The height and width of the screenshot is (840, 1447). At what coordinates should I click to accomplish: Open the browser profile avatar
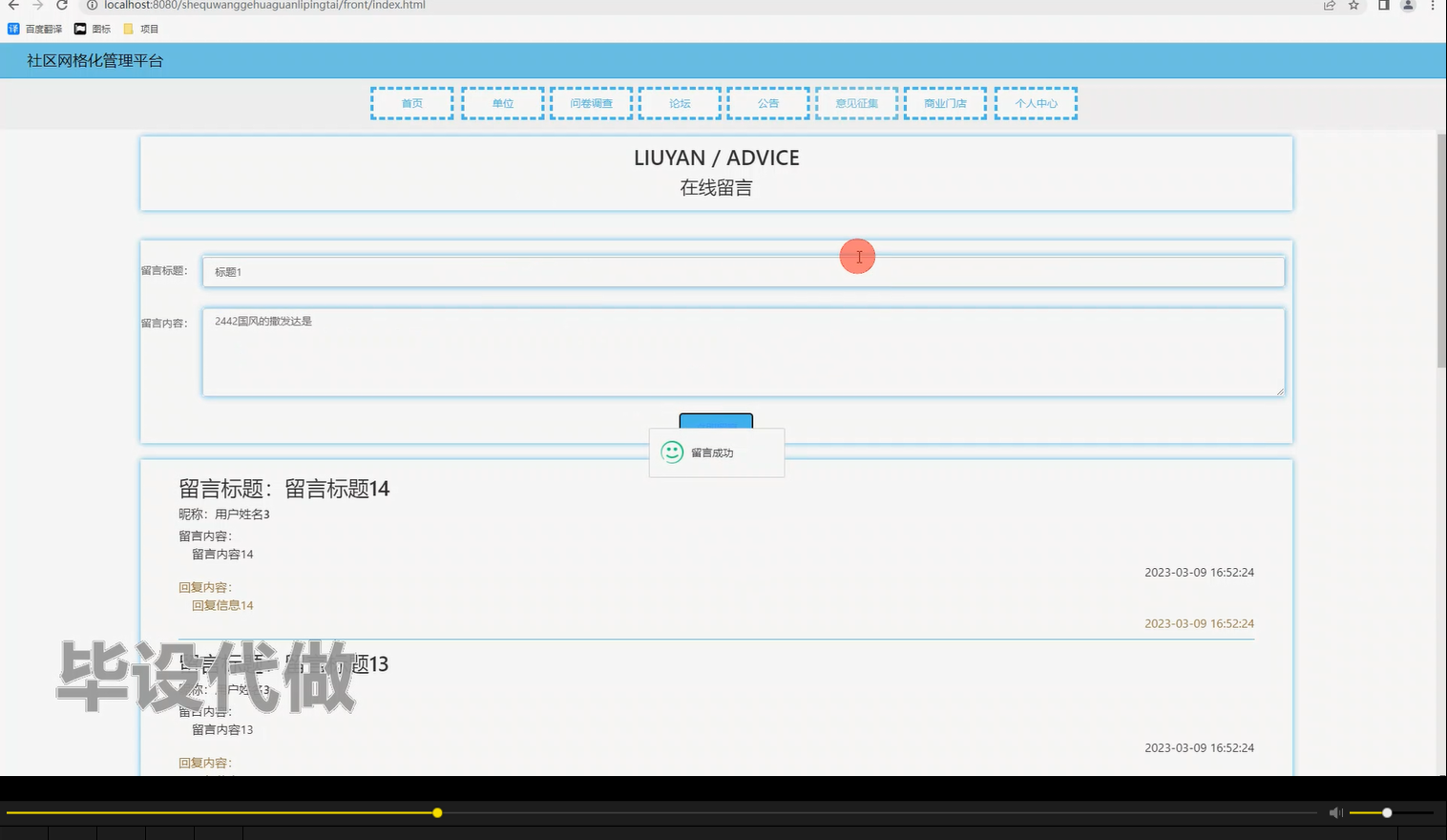pos(1408,6)
